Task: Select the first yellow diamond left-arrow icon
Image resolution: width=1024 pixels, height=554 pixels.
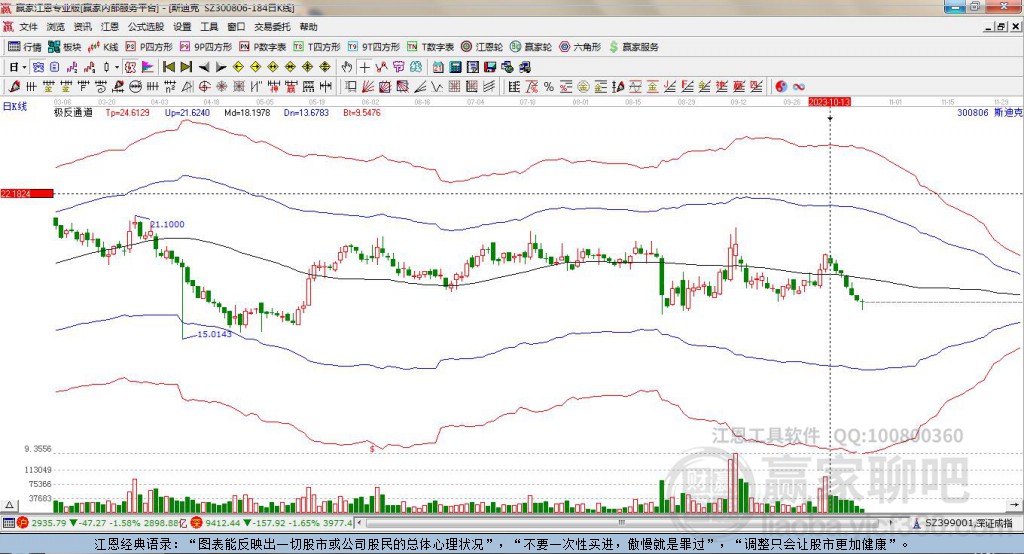Action: pyautogui.click(x=238, y=67)
